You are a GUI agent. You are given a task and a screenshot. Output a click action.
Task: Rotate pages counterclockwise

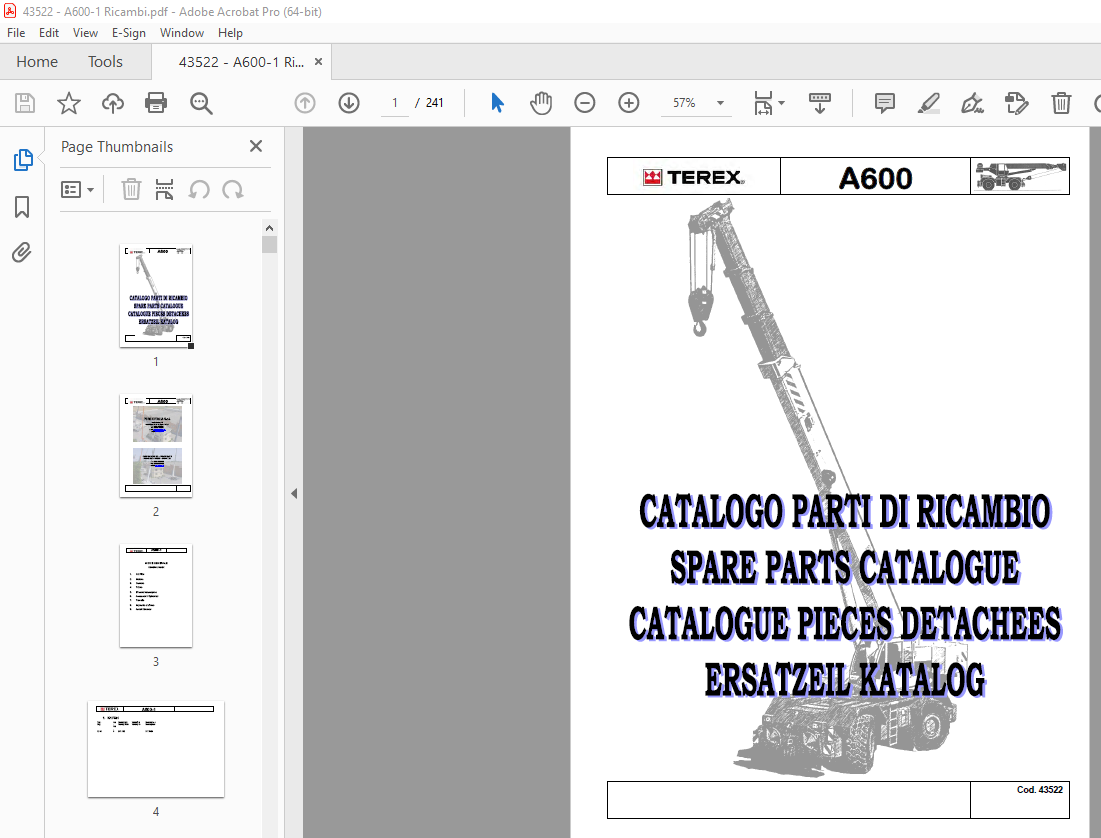(199, 190)
